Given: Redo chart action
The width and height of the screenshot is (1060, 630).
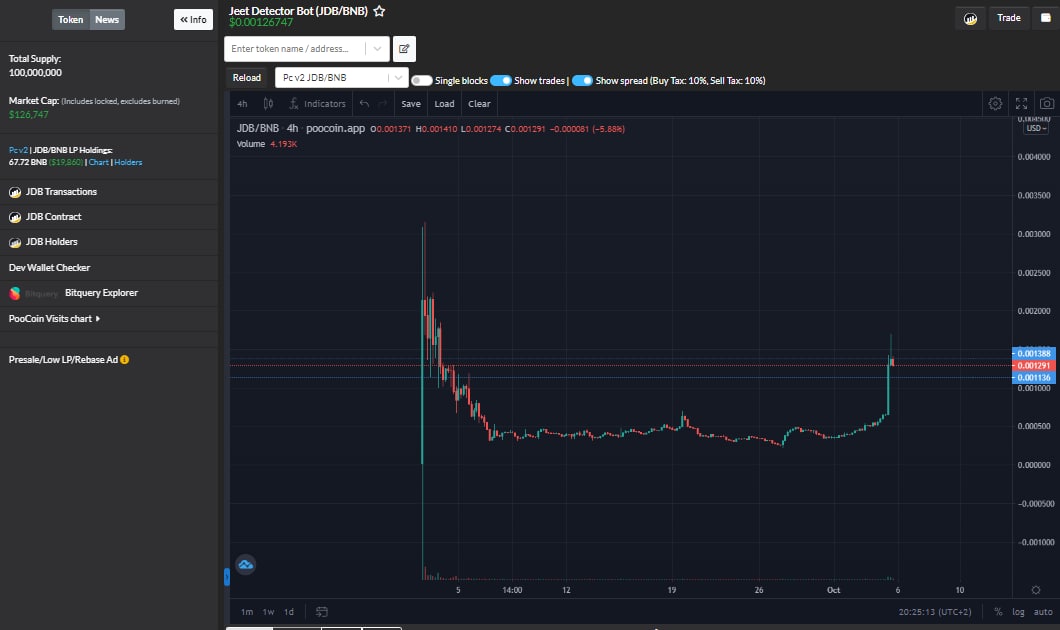Looking at the screenshot, I should 383,103.
